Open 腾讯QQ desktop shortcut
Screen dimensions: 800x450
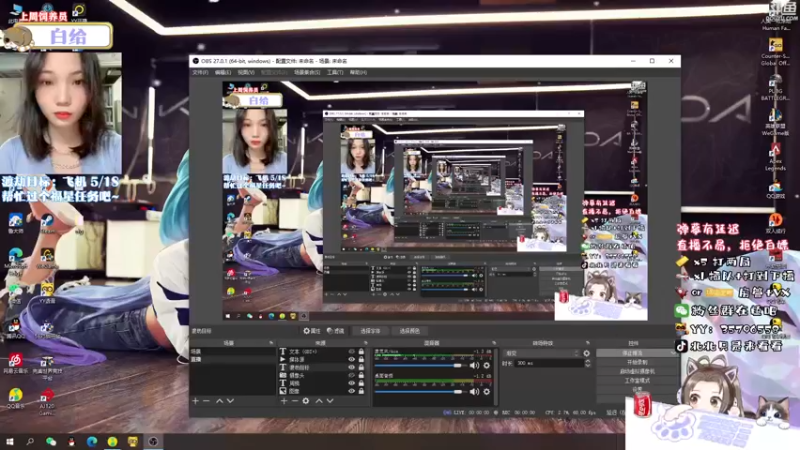pos(15,329)
